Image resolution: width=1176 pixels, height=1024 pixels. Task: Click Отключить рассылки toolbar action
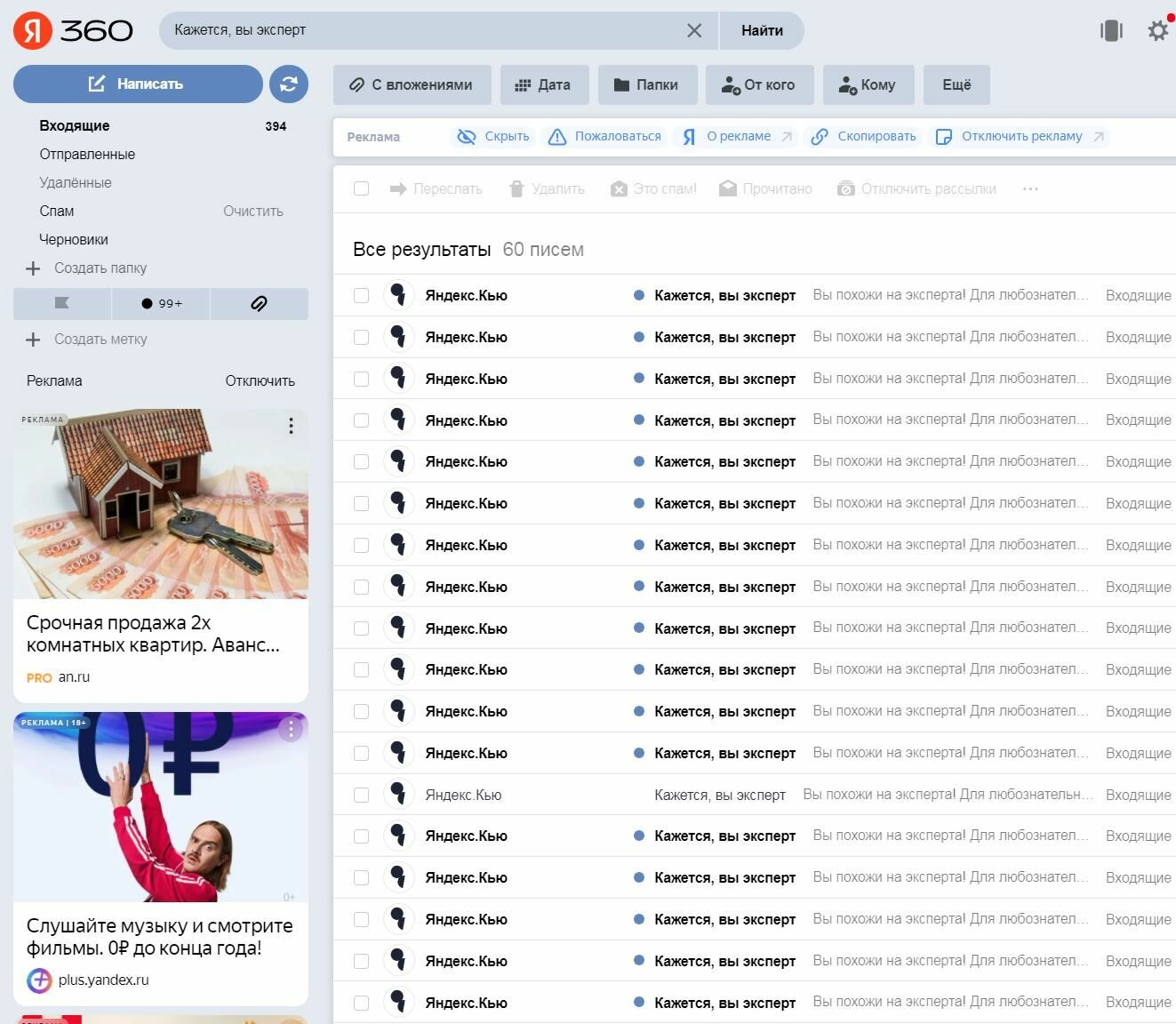coord(916,188)
